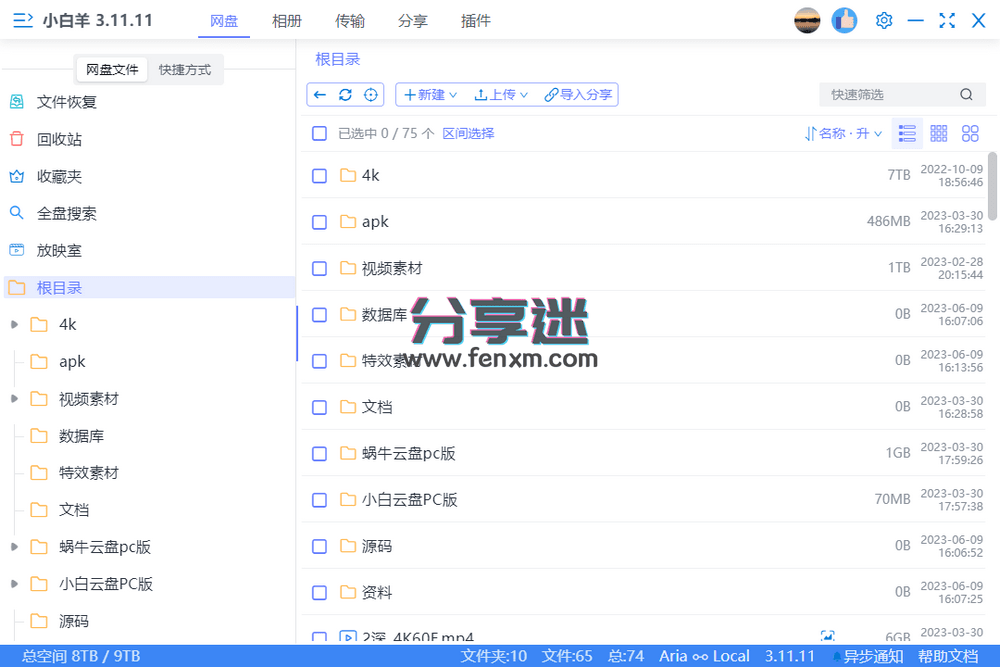Click the navigate back arrow
Screen dimensions: 1000x667
(x=320, y=94)
